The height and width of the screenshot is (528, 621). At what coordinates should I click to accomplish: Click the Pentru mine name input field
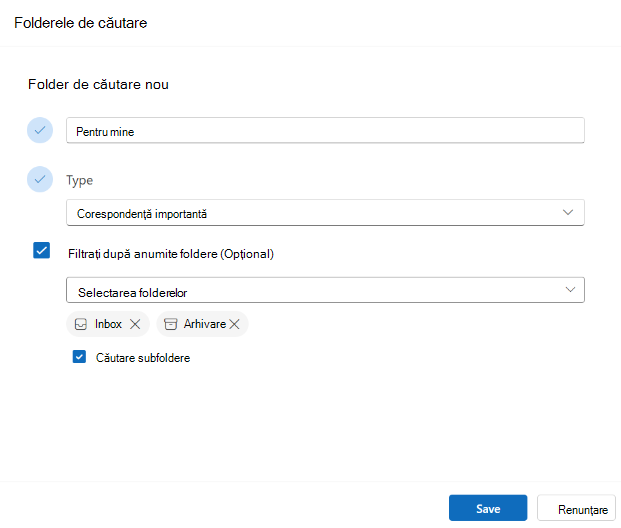325,130
